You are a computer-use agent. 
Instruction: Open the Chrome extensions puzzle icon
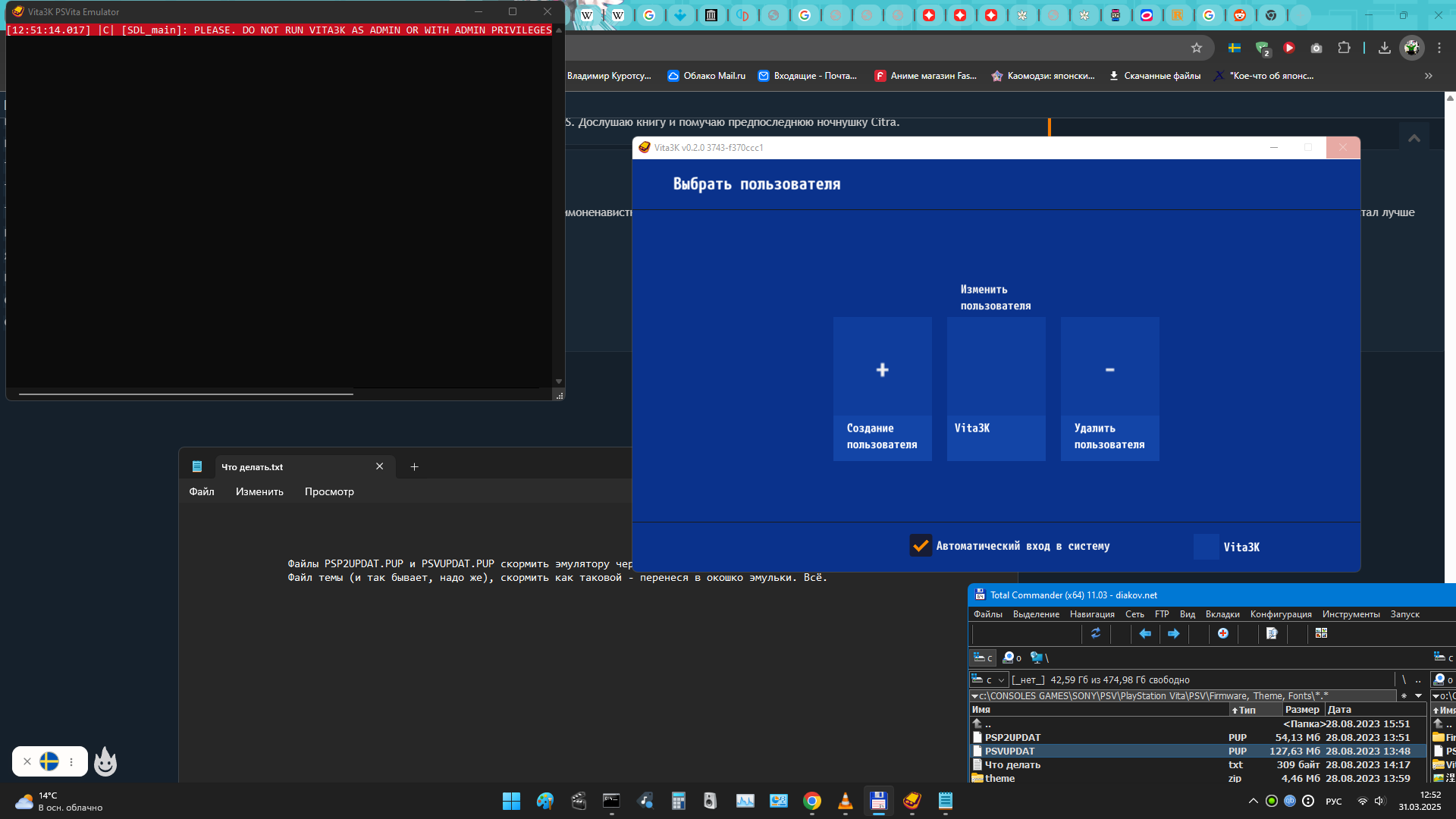point(1344,48)
